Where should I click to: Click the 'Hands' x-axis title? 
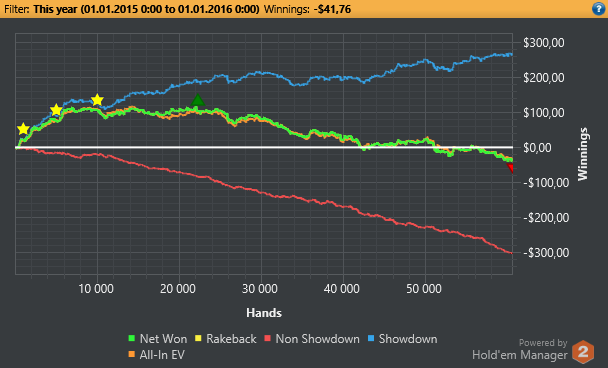point(264,313)
